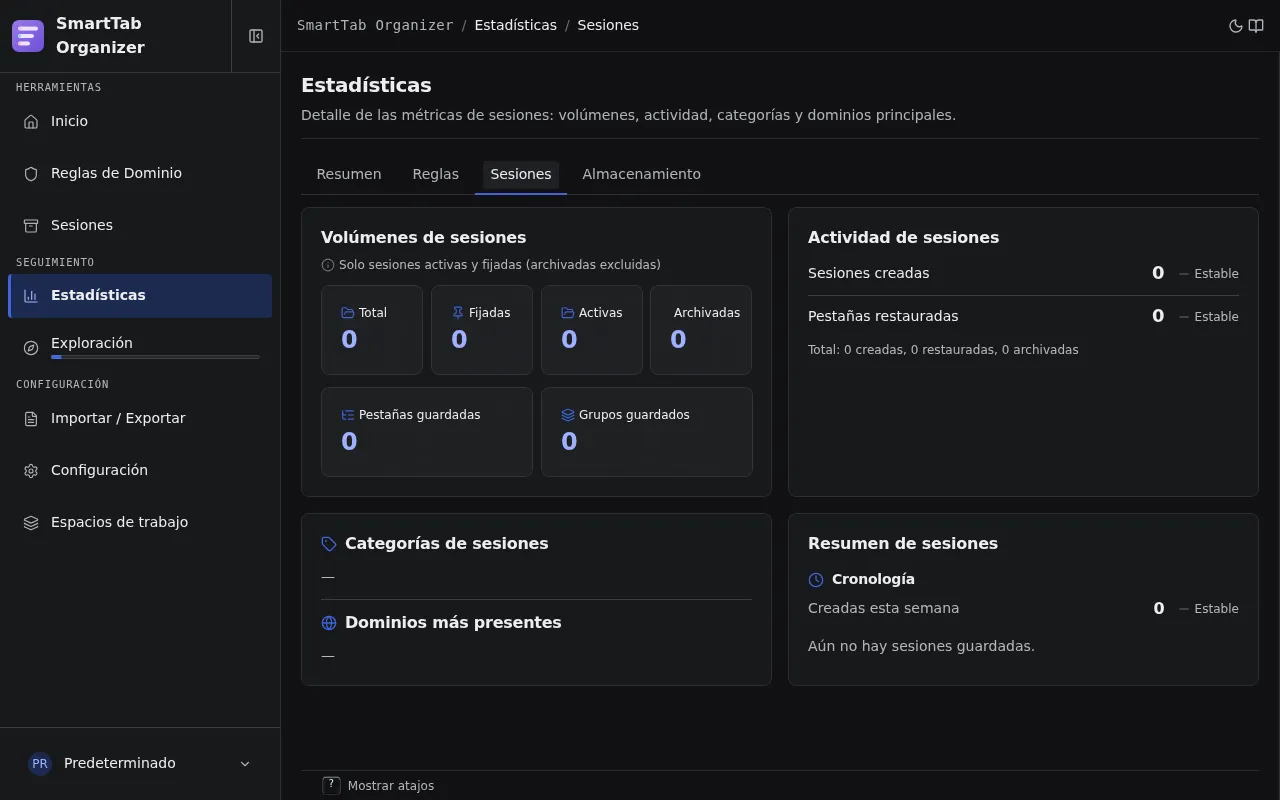Click the Inicio home icon

[x=31, y=121]
